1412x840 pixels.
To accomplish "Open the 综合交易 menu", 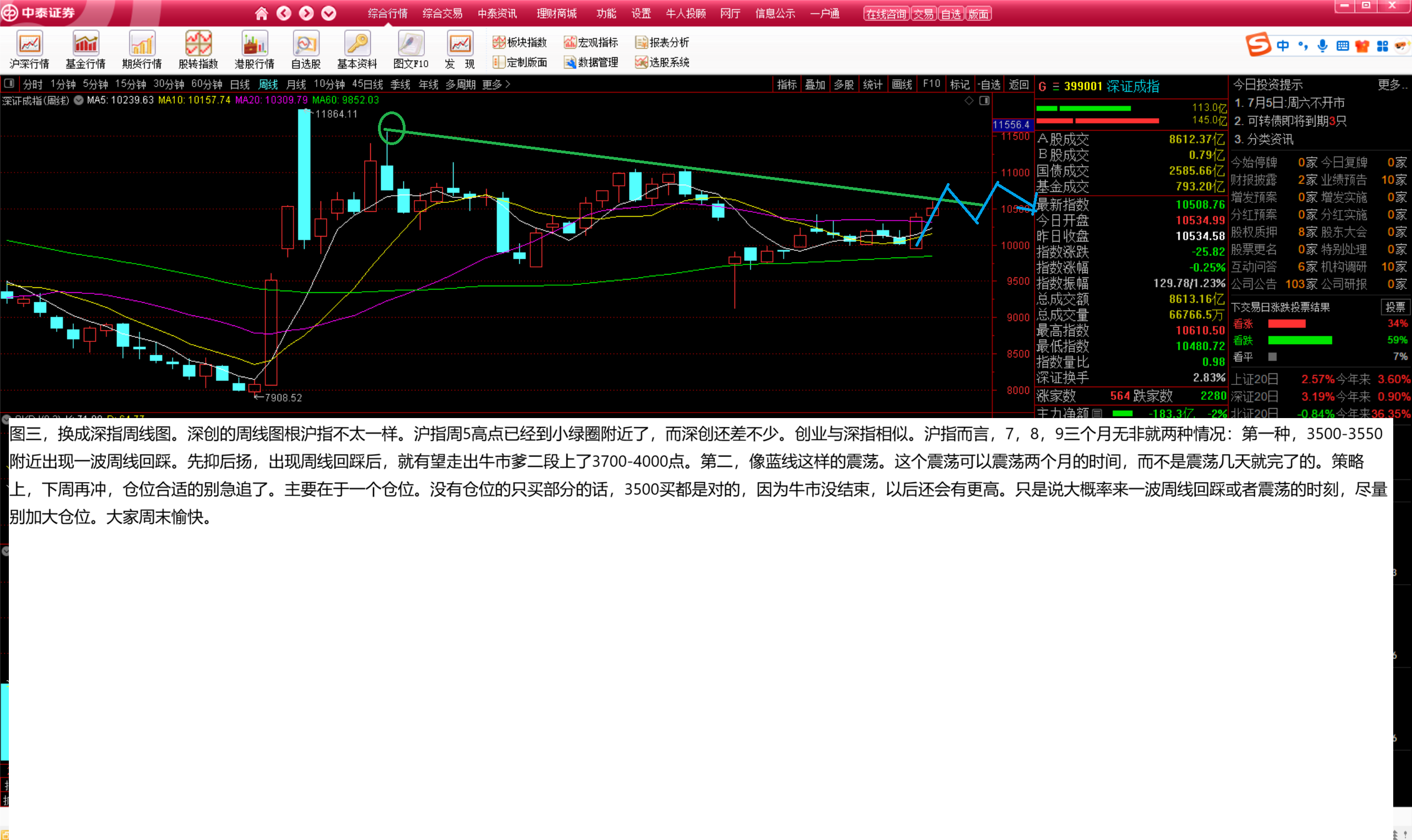I will 442,13.
